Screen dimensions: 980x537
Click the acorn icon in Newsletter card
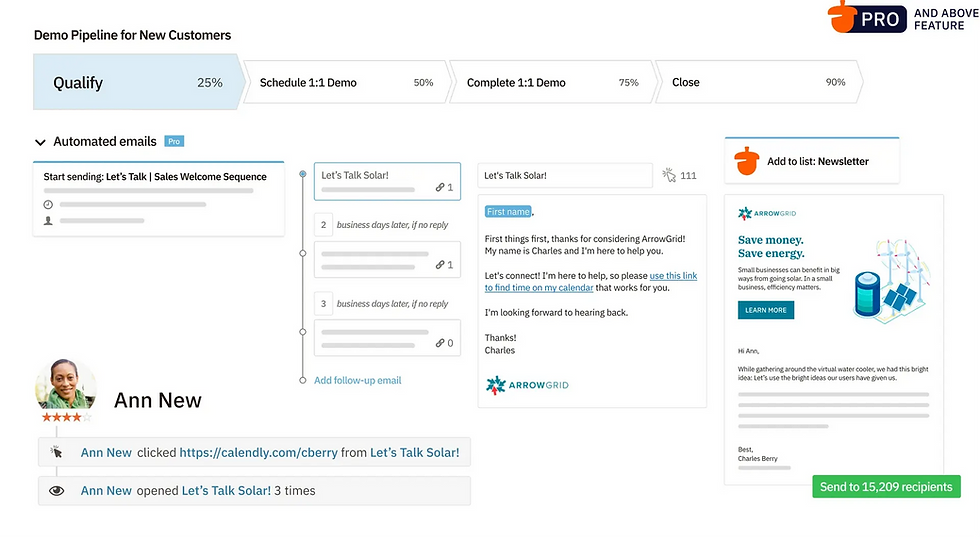[746, 161]
